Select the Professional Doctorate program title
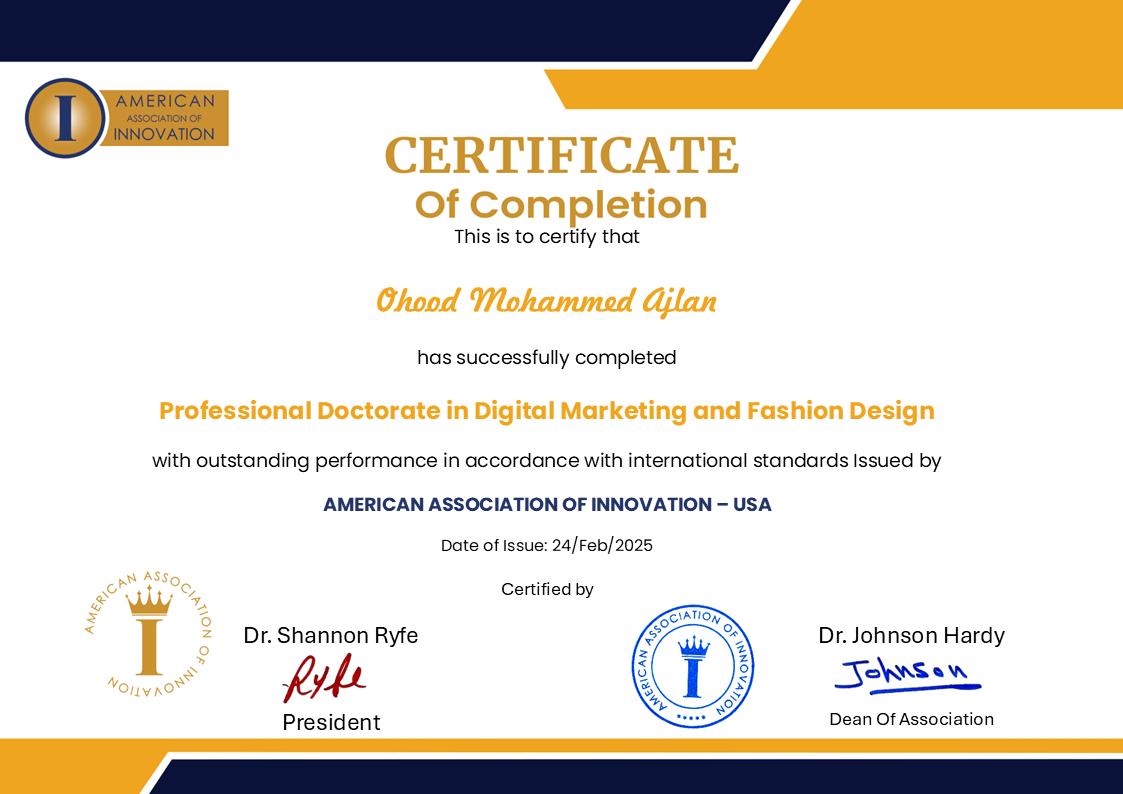This screenshot has width=1123, height=794. (x=547, y=411)
